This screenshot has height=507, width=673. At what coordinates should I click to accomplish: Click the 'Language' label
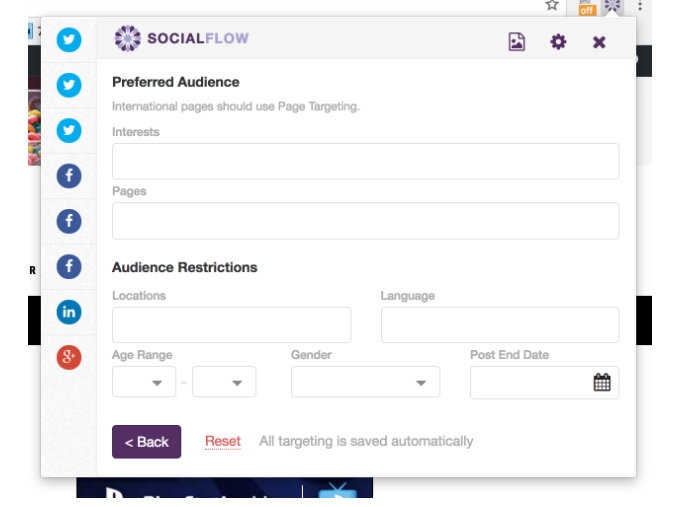pyautogui.click(x=408, y=296)
